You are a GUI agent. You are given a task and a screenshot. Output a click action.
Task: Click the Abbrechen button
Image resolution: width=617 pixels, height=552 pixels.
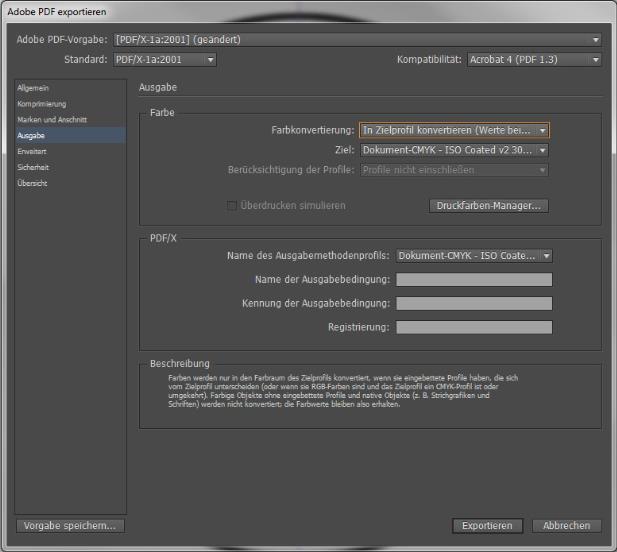(567, 526)
